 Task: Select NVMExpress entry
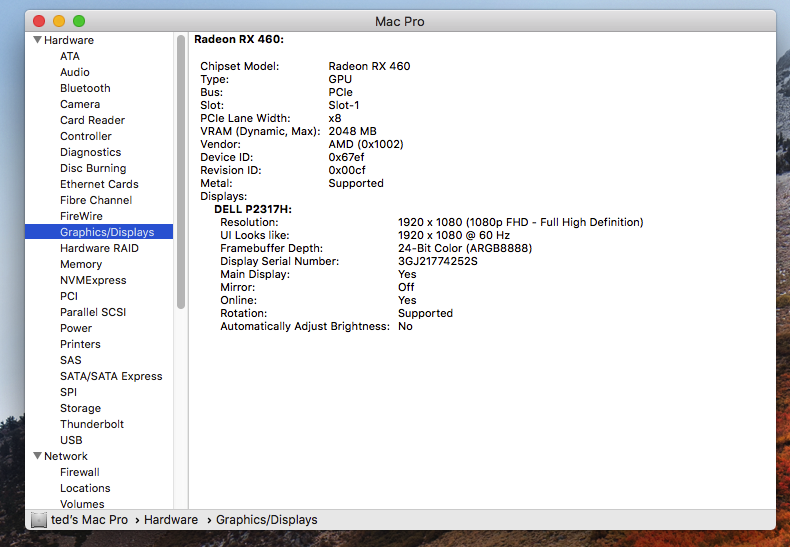[x=93, y=280]
